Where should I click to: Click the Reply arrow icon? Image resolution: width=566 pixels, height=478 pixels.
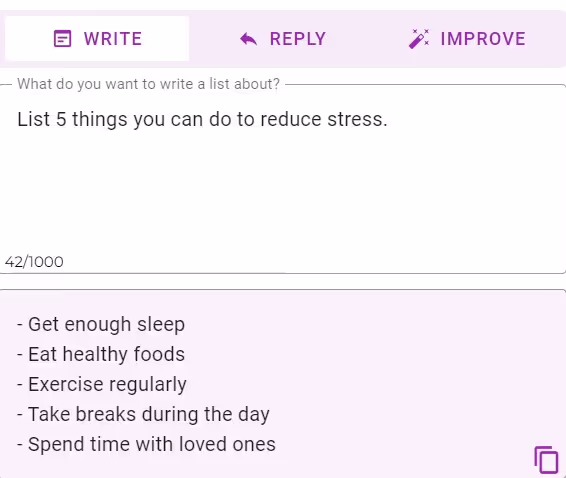pyautogui.click(x=248, y=39)
